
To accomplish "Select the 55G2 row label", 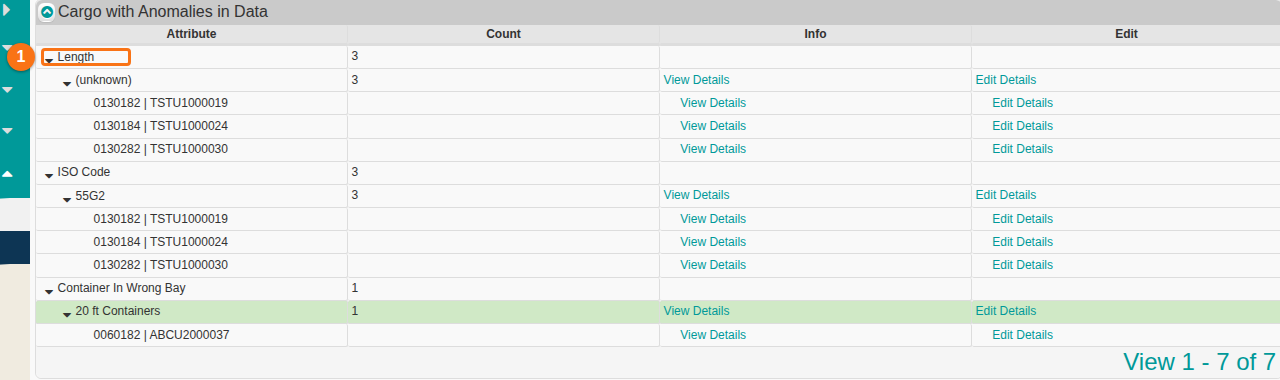I will coord(90,195).
